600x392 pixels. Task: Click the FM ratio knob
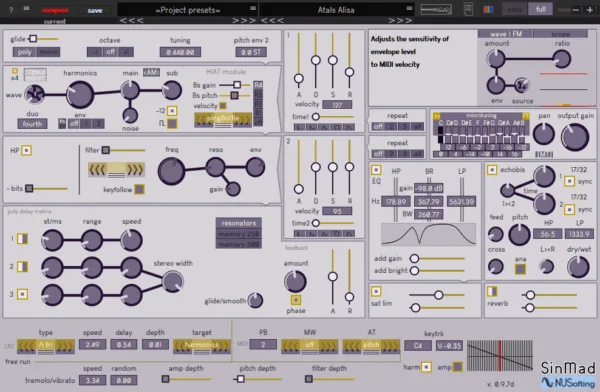(x=561, y=59)
